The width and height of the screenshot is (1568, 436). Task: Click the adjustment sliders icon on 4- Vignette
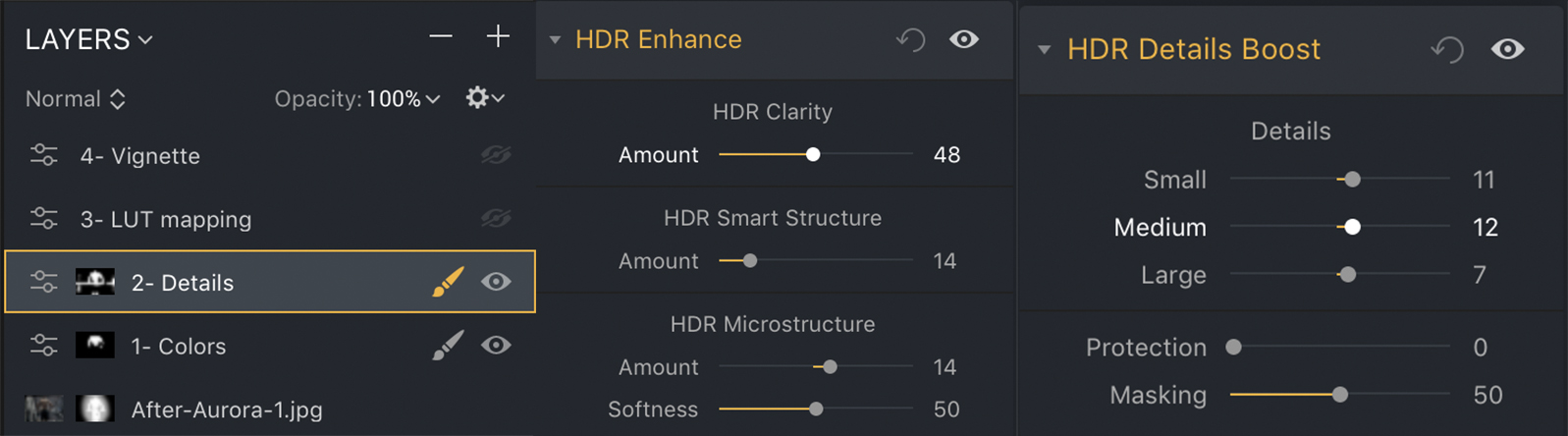pos(44,155)
